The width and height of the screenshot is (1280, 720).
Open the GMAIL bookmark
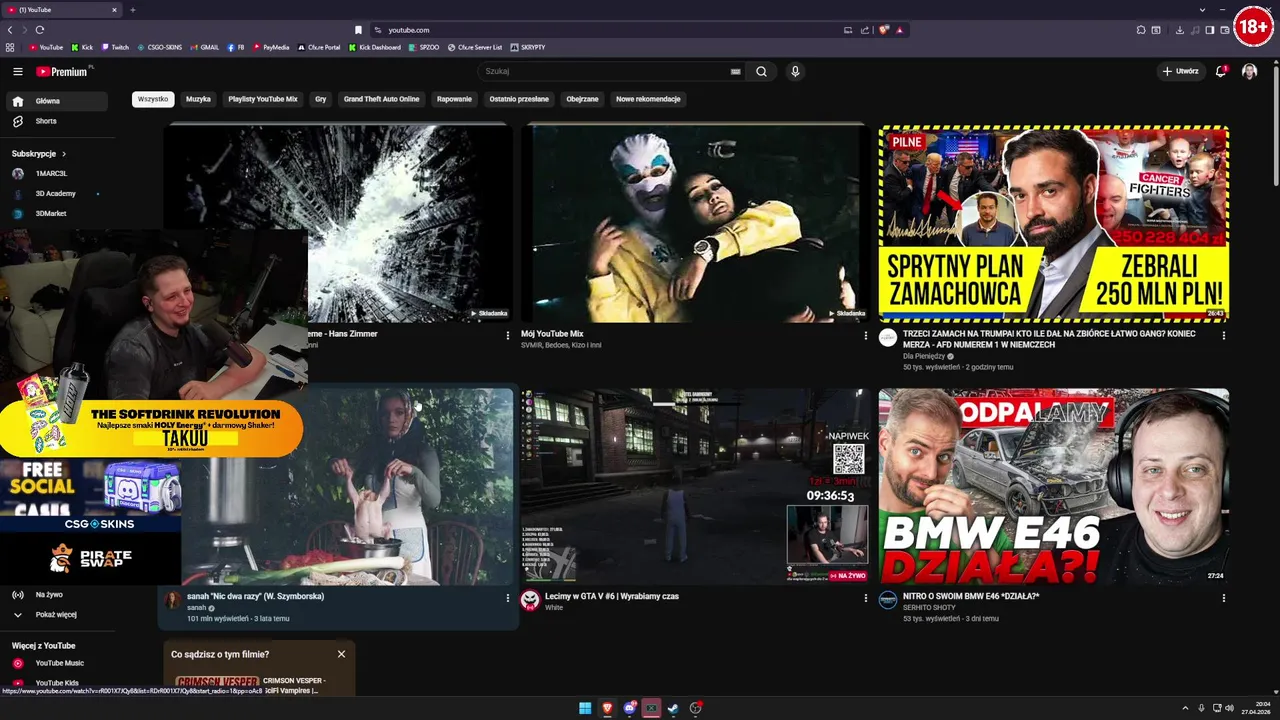point(205,47)
